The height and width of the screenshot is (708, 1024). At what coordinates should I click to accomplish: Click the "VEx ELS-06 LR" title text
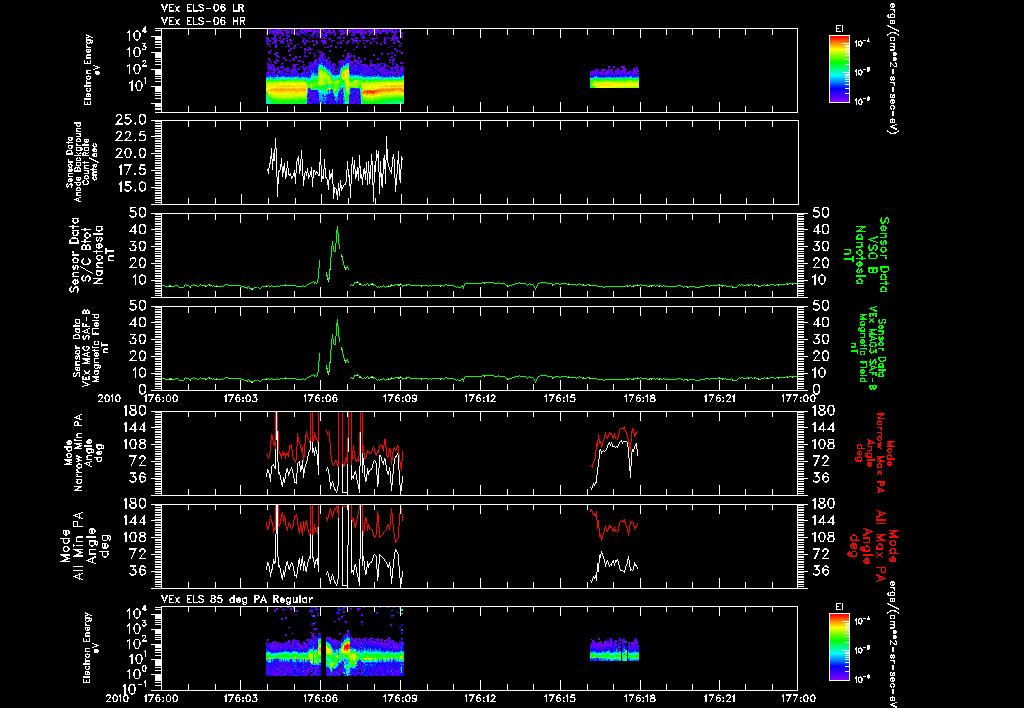202,8
